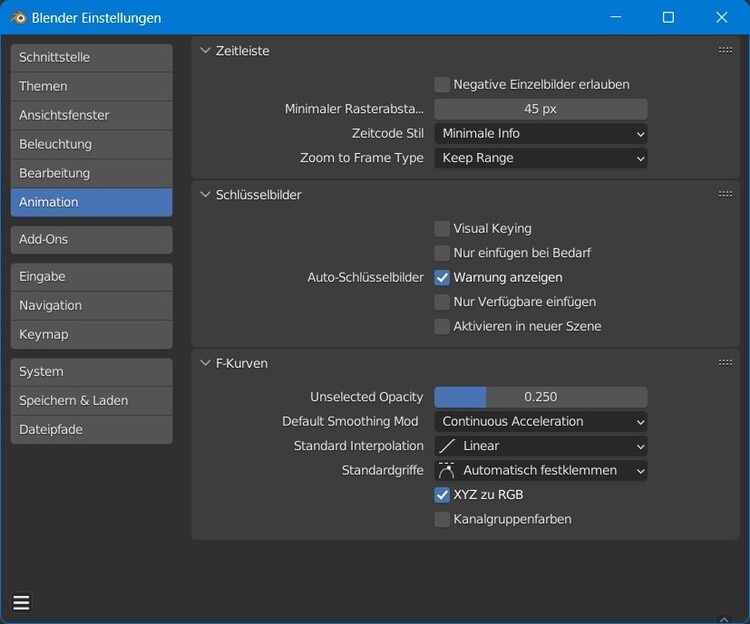Click the Linear interpolation icon
This screenshot has width=750, height=624.
(447, 446)
